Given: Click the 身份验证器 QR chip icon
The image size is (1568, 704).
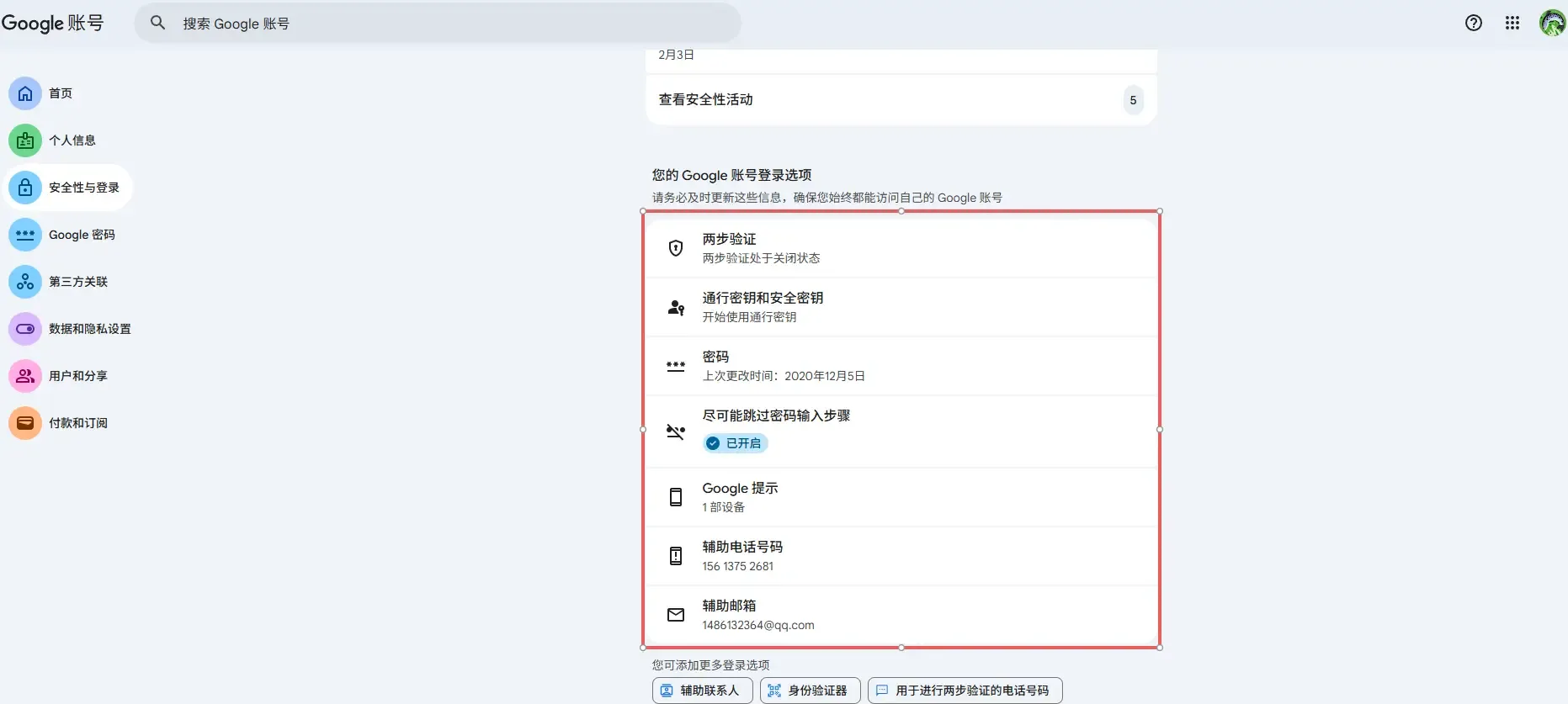Looking at the screenshot, I should point(774,691).
